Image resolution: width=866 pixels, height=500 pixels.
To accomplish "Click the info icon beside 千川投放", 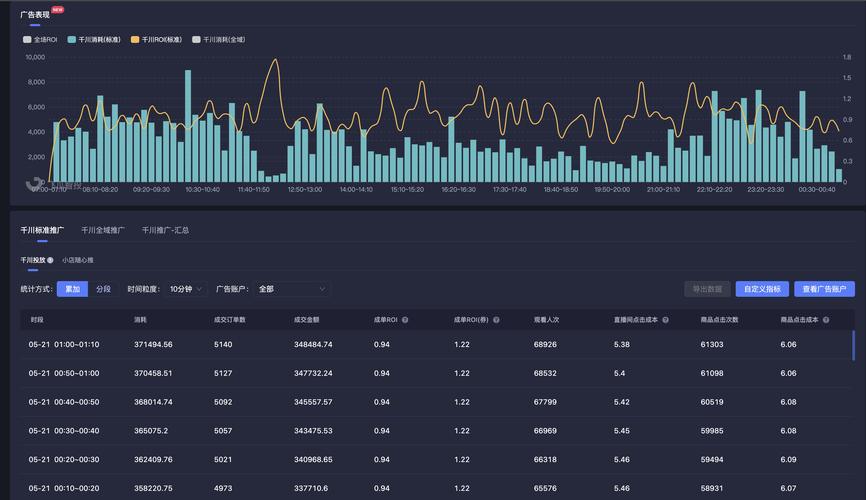I will (50, 260).
